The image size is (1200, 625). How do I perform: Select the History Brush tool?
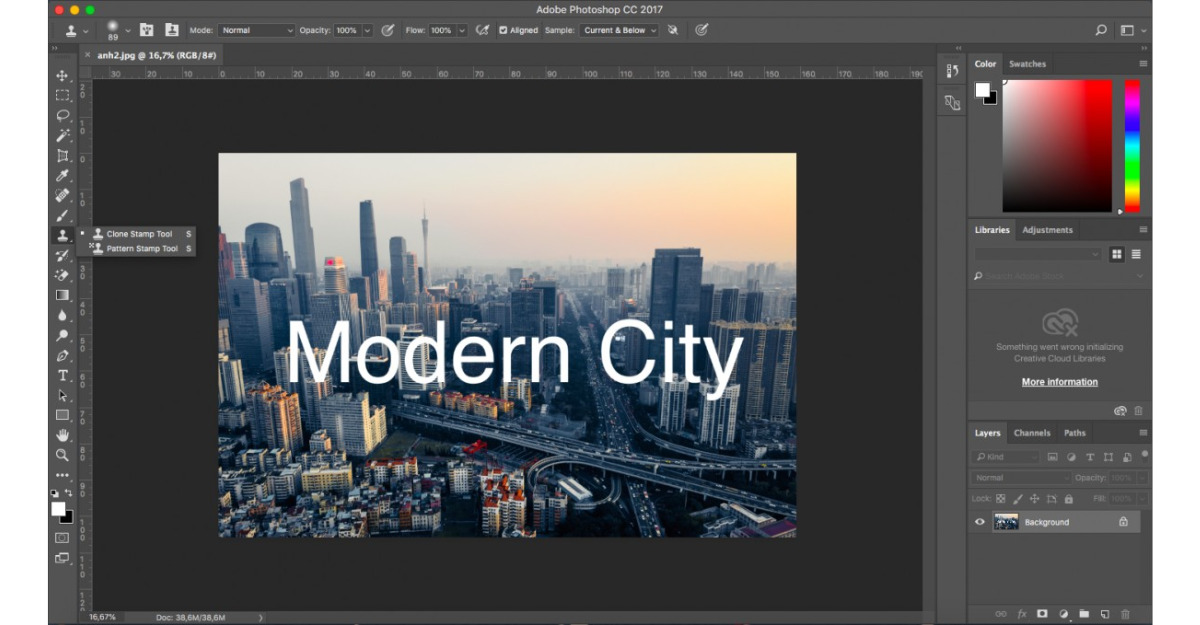(62, 256)
